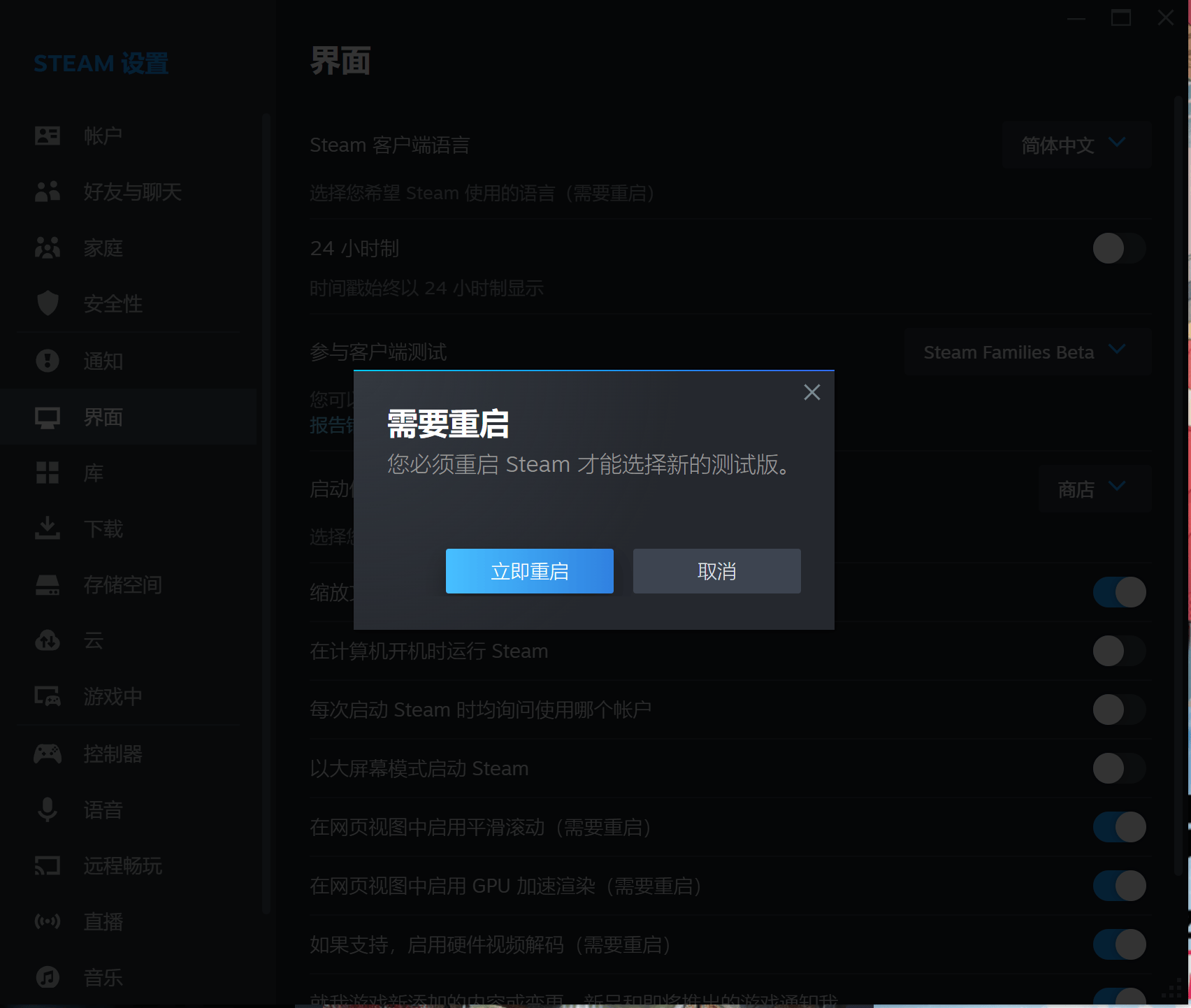Screen dimensions: 1191x1008
Task: Click the 需要重启 dialog heading
Action: coord(448,424)
